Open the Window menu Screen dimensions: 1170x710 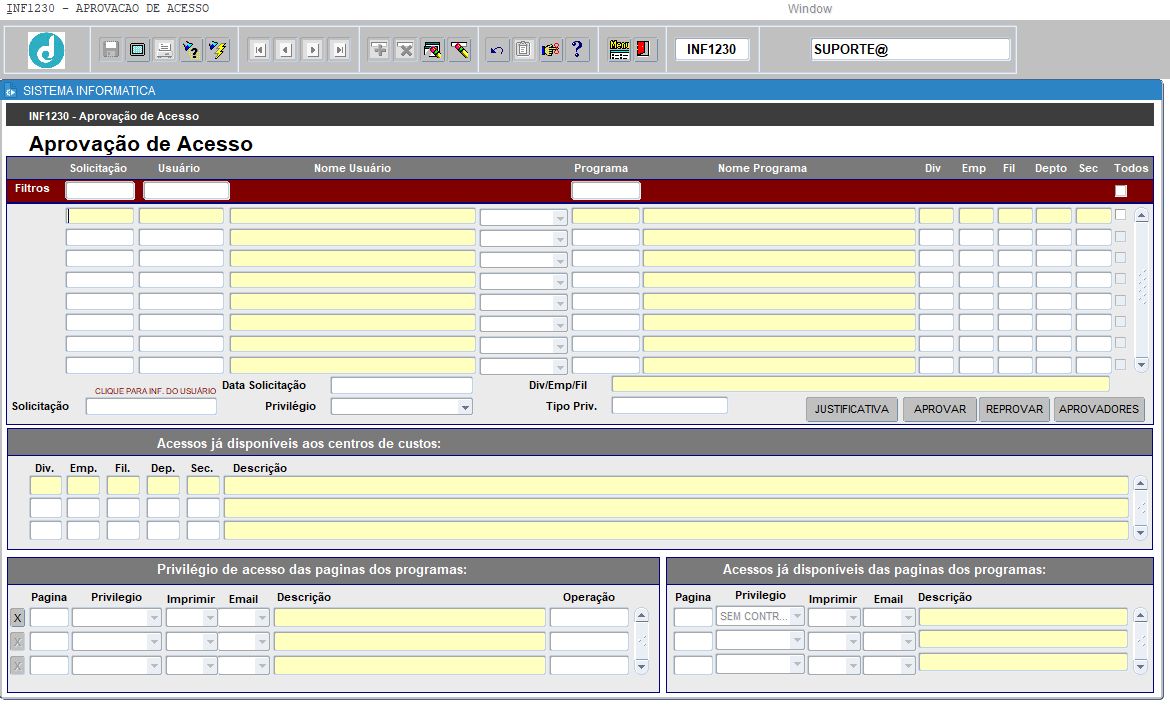810,9
